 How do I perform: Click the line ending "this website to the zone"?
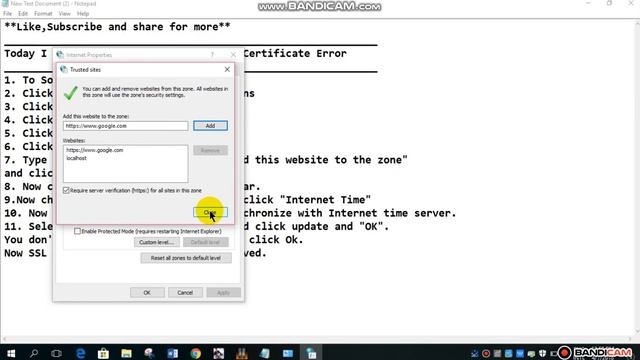326,160
